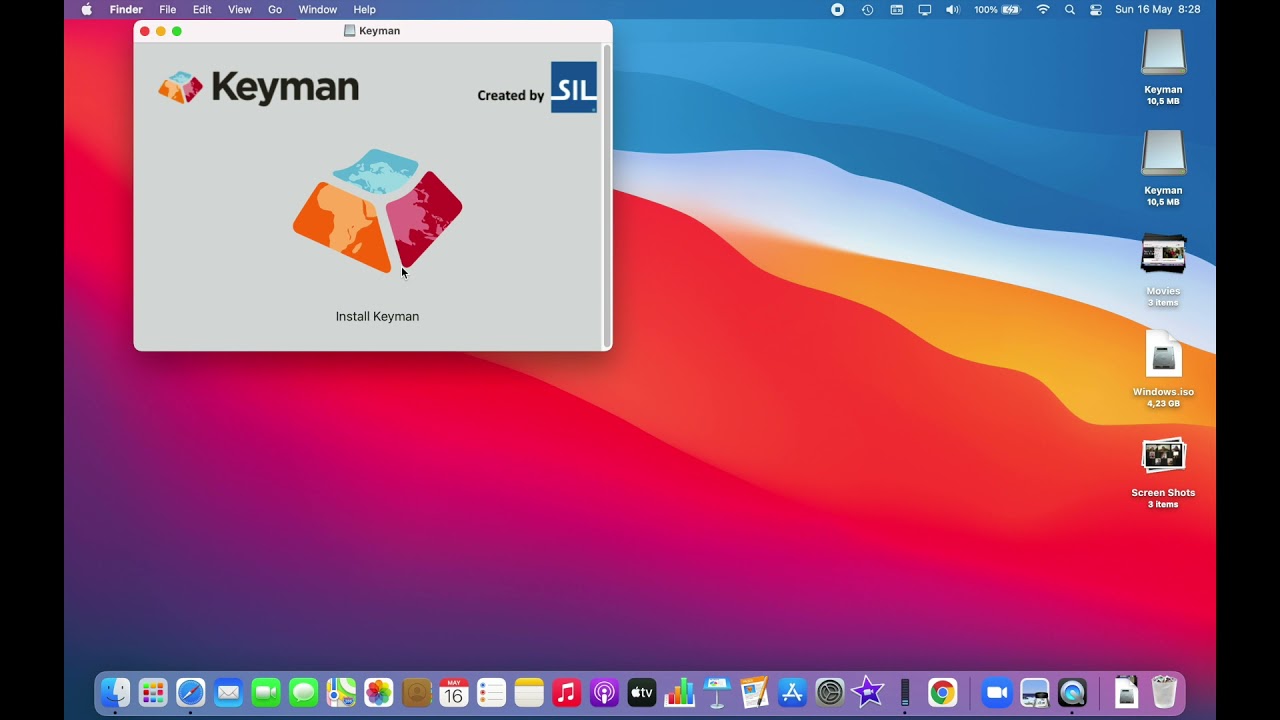The width and height of the screenshot is (1280, 720).
Task: Open Time Machine menu bar icon
Action: point(867,10)
